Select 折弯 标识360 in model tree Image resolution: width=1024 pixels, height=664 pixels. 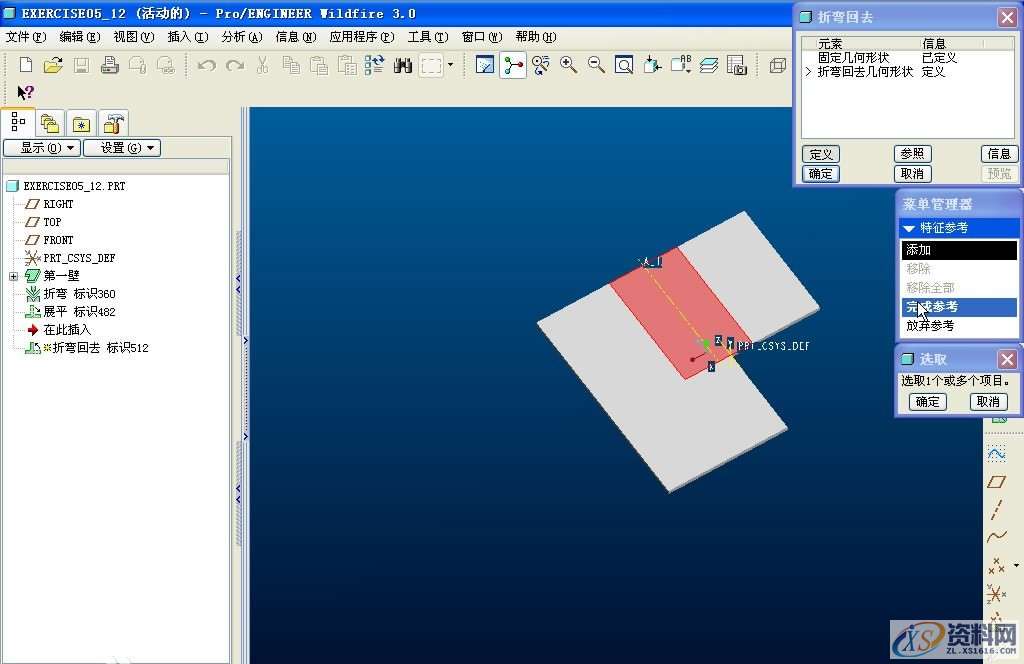click(x=79, y=294)
